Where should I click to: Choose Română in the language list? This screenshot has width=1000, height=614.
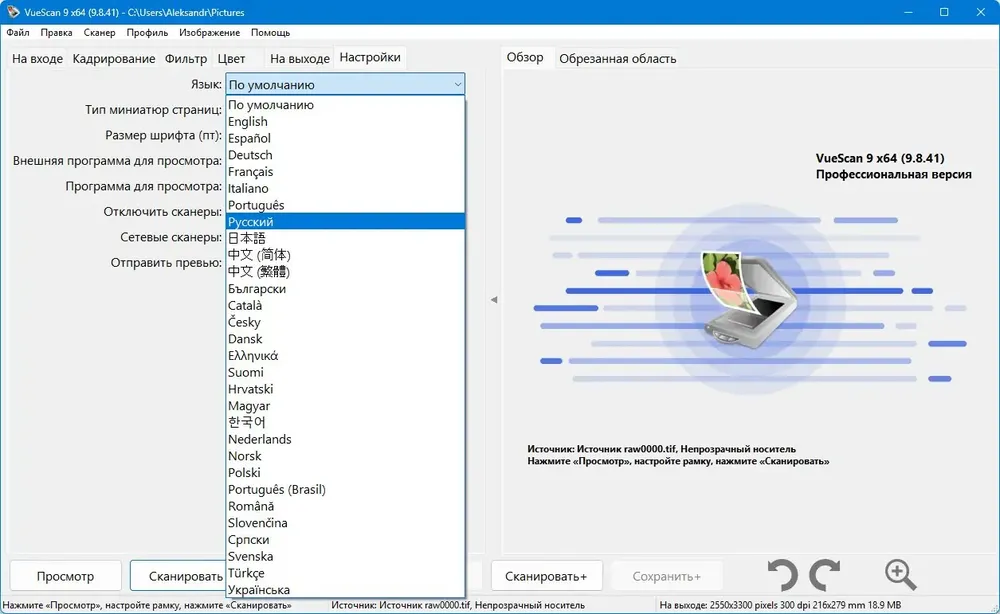[345, 506]
